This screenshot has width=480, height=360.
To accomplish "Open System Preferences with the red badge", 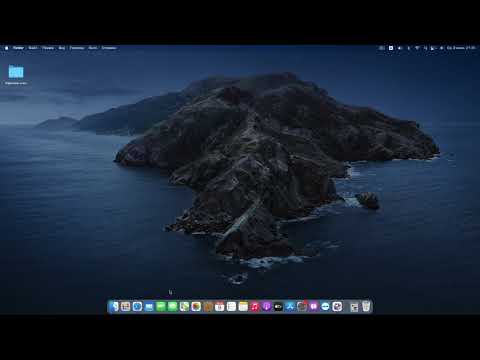I will (302, 306).
